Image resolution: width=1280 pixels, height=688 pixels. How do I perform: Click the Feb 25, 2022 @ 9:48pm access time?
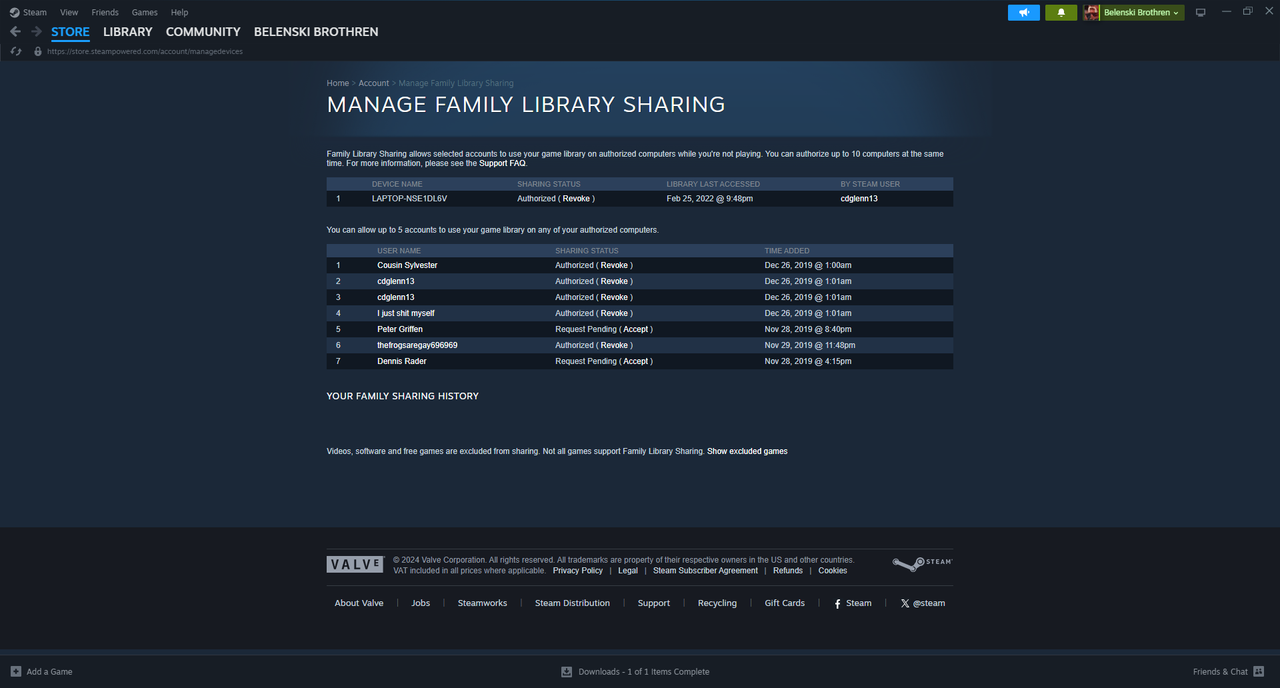coord(710,199)
